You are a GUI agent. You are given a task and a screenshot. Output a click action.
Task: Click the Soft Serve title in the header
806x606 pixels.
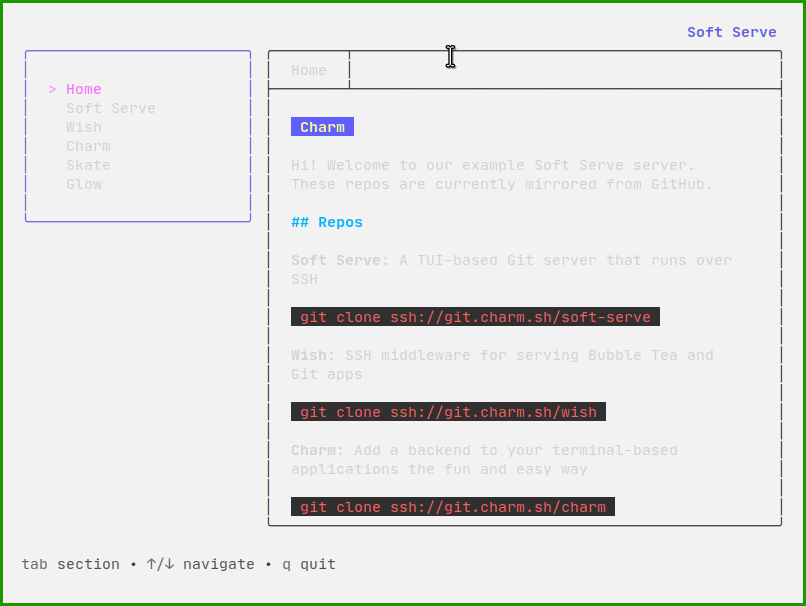click(731, 31)
